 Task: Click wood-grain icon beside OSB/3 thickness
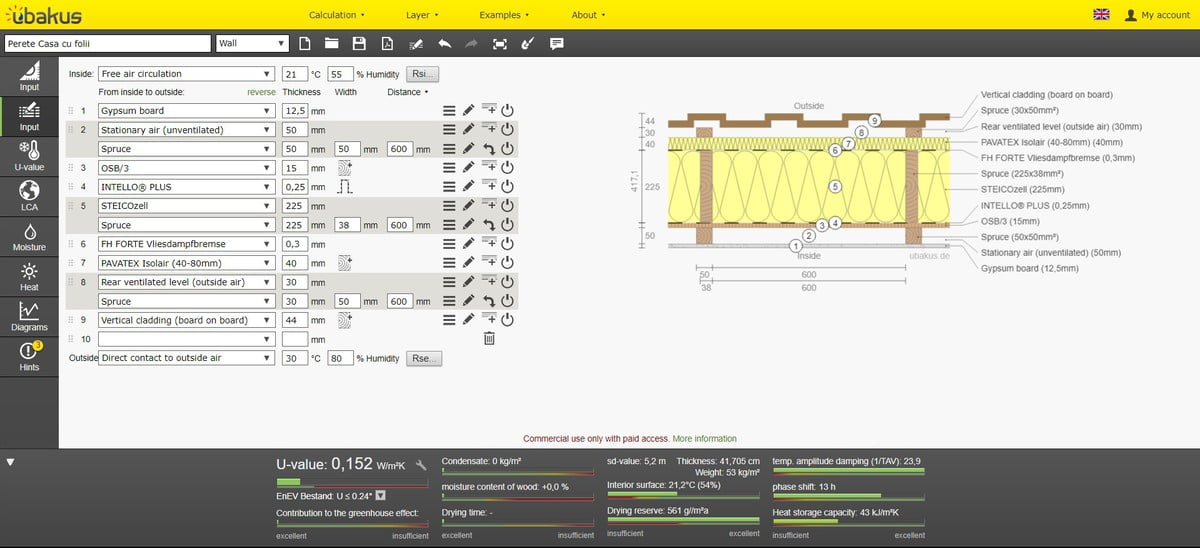(x=345, y=168)
